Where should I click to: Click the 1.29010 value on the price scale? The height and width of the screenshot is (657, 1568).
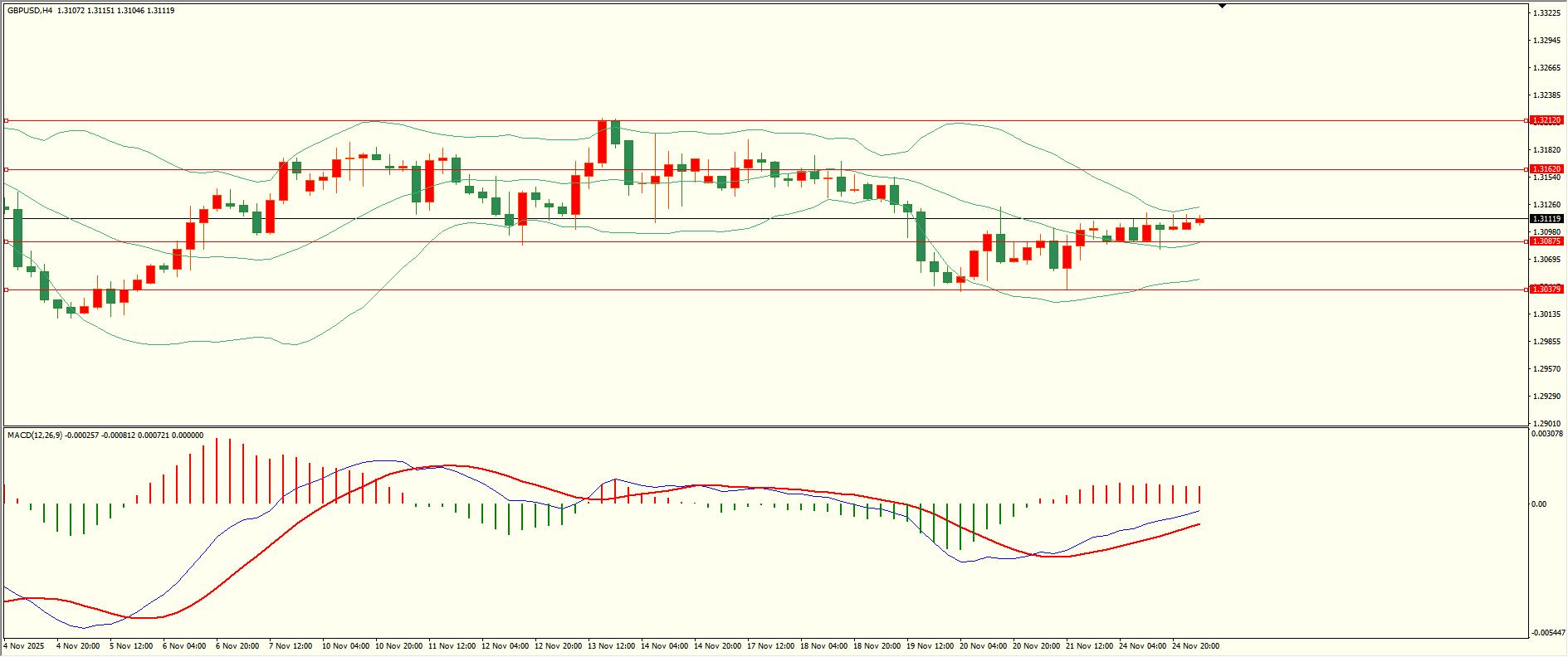click(1546, 423)
